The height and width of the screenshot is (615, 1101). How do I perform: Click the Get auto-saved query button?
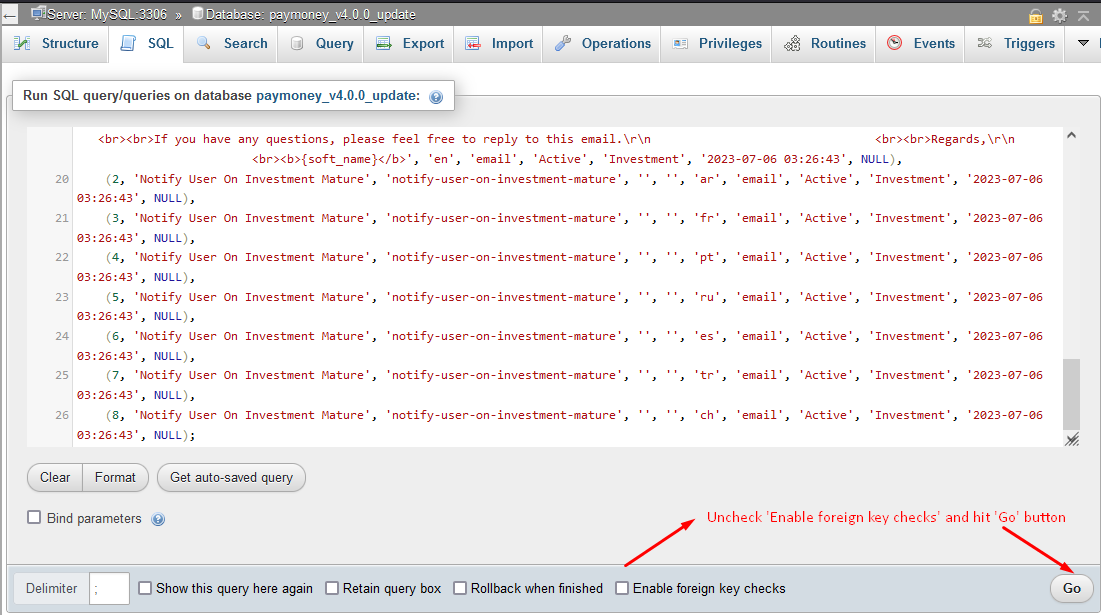pyautogui.click(x=231, y=478)
